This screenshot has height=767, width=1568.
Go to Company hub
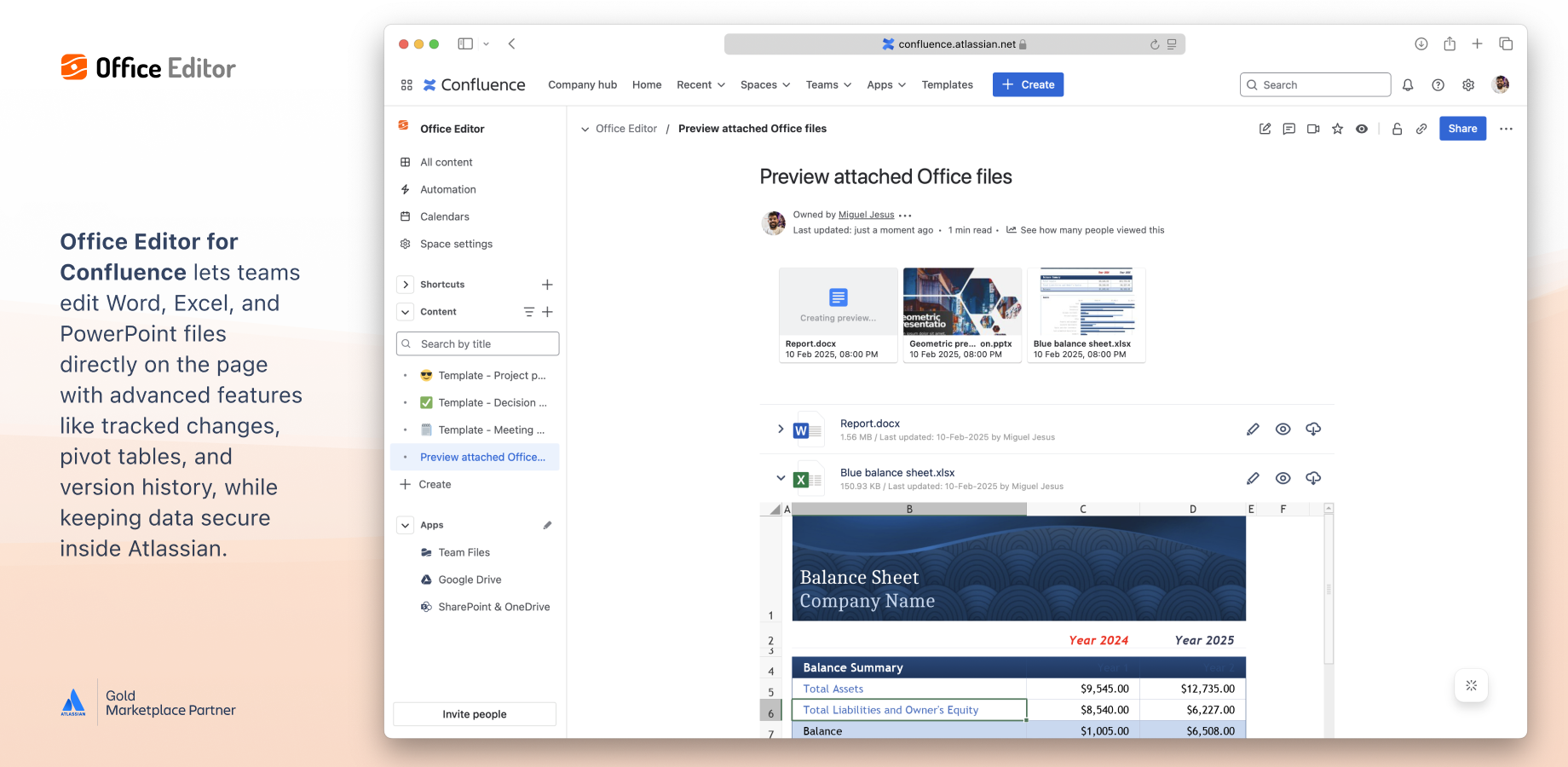(582, 85)
